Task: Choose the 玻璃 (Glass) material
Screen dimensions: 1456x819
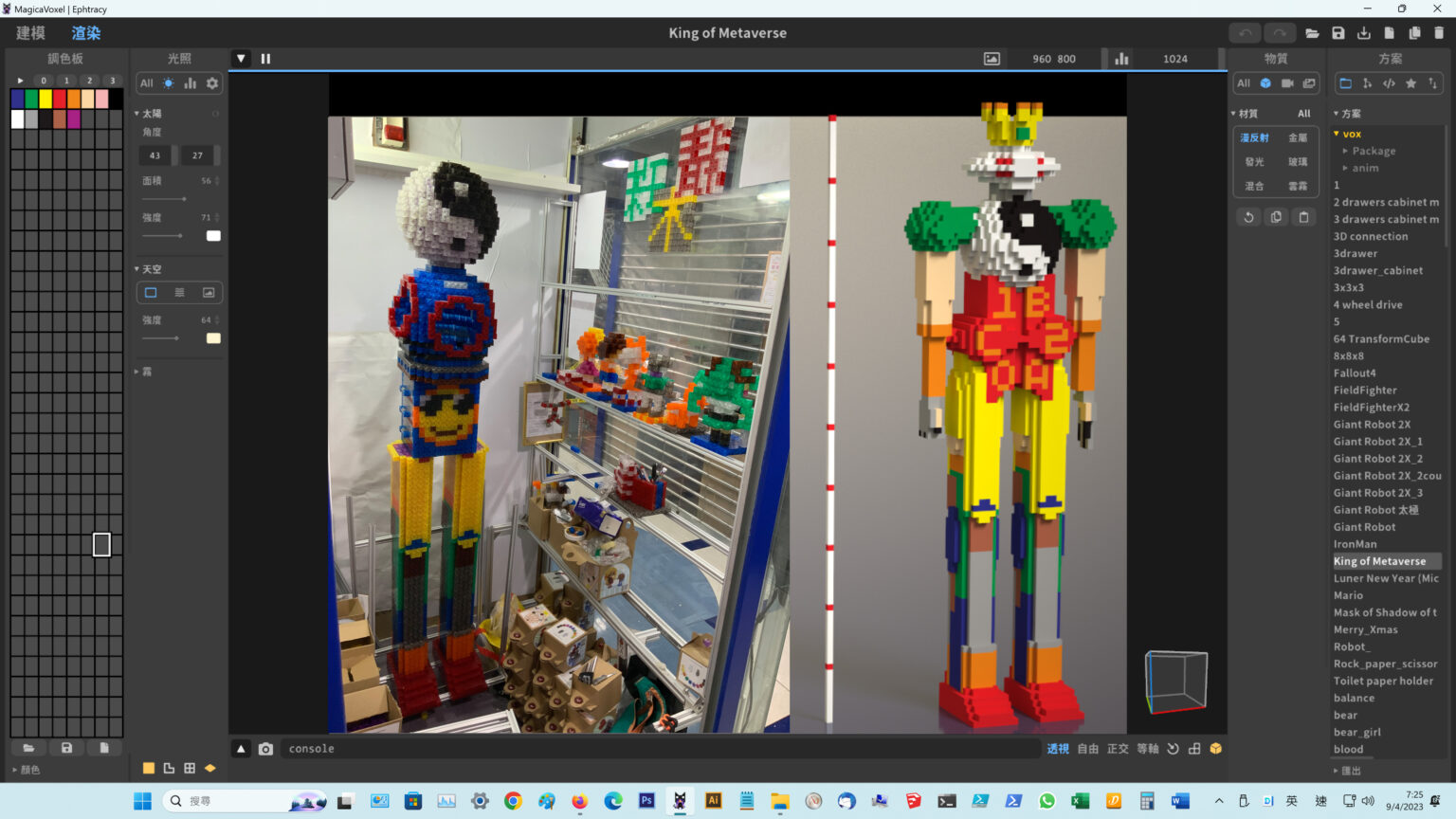Action: pos(1298,162)
